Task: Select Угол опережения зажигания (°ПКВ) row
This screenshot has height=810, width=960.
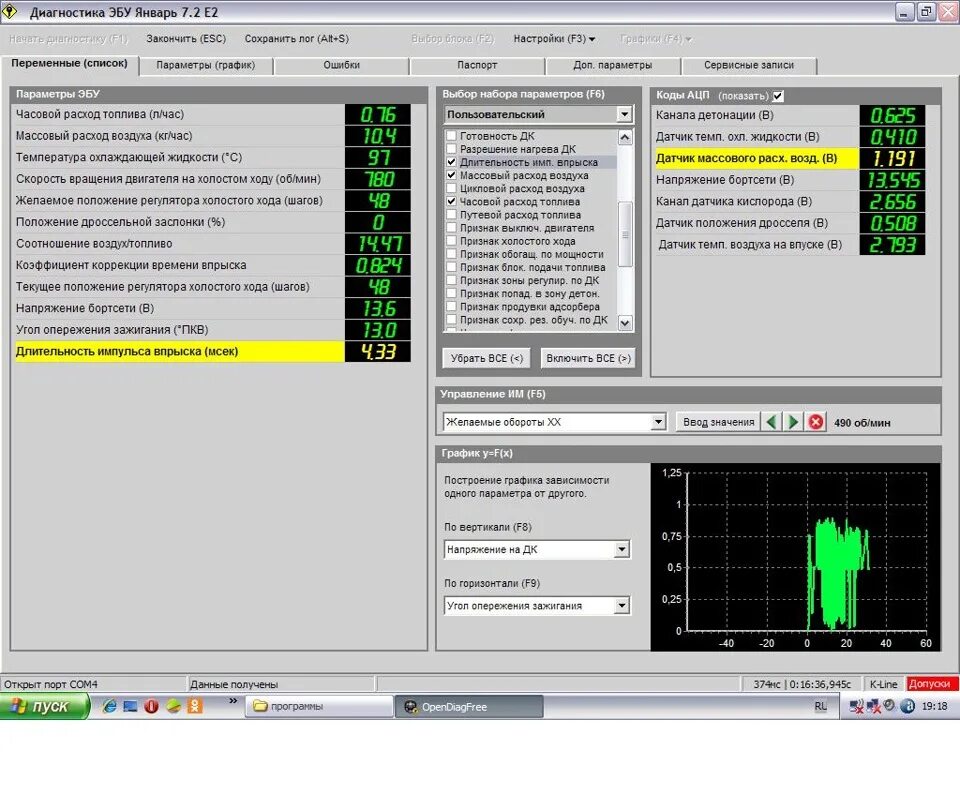Action: pos(212,330)
